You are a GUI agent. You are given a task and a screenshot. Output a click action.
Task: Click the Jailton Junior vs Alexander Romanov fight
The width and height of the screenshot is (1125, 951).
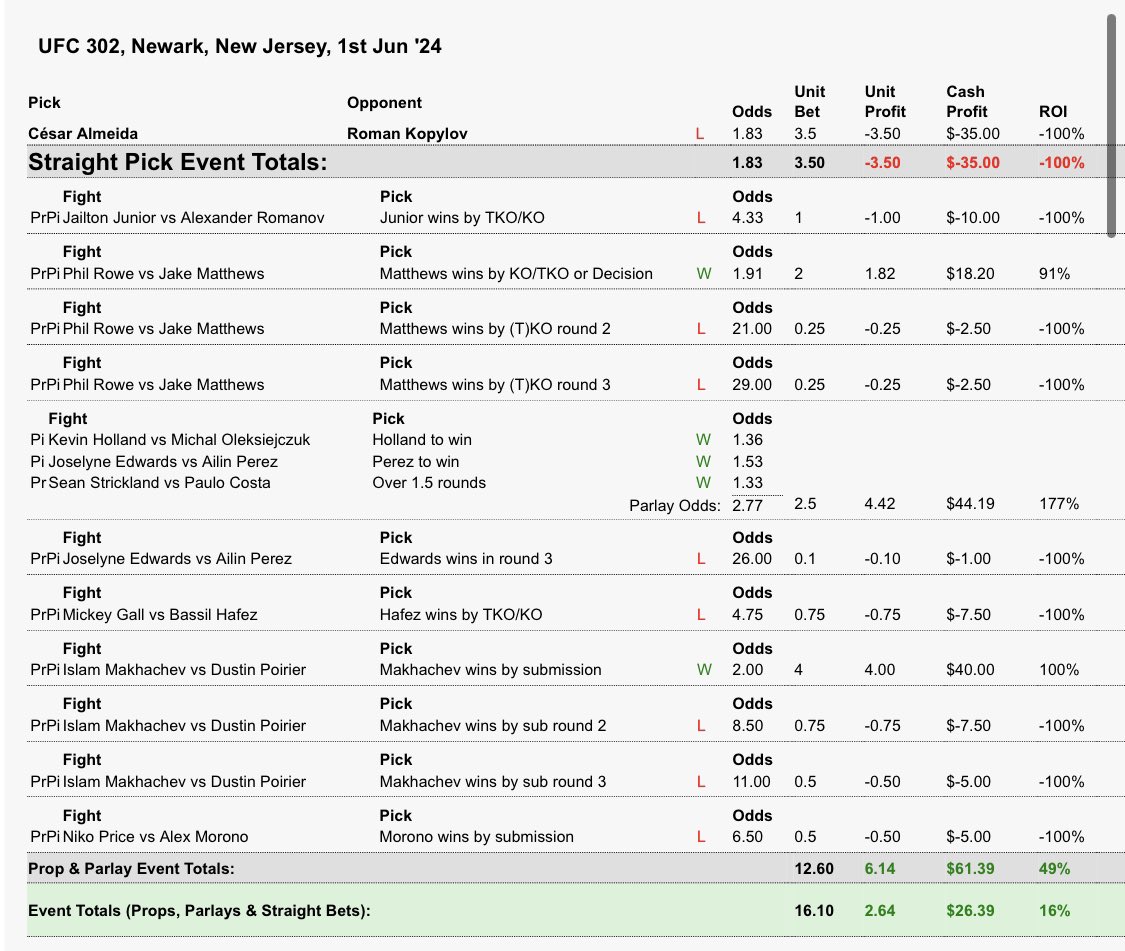pyautogui.click(x=193, y=218)
